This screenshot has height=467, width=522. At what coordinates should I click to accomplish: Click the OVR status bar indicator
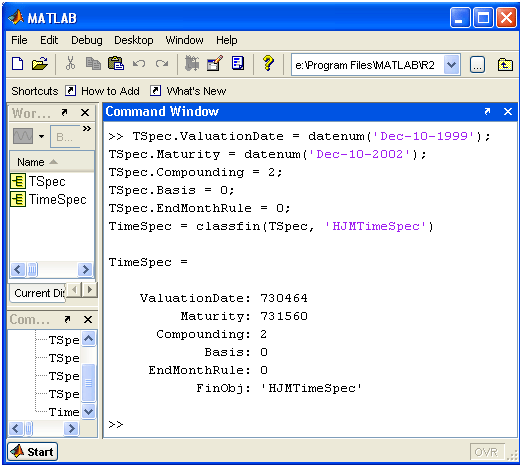tap(487, 452)
